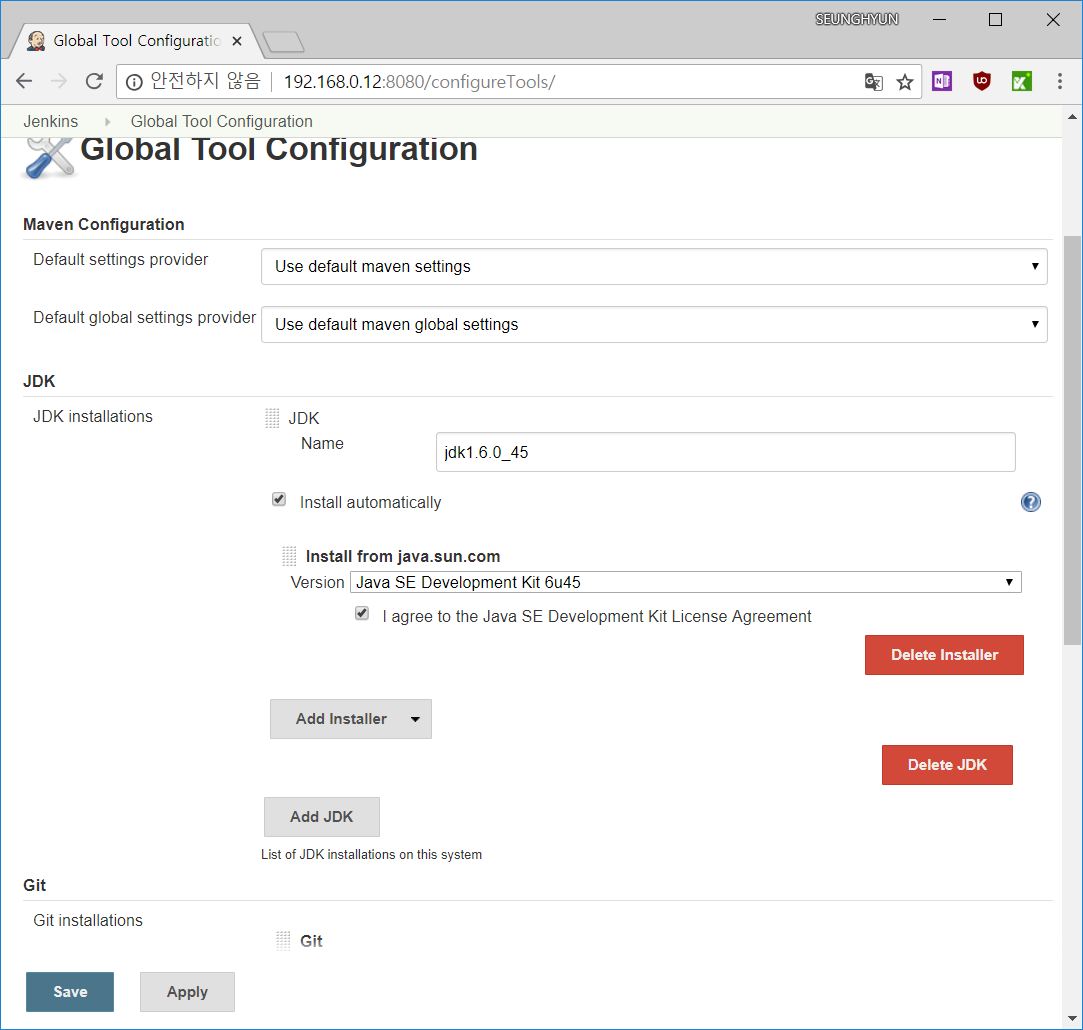This screenshot has height=1030, width=1083.
Task: Open the JDK Version dropdown
Action: click(x=685, y=582)
